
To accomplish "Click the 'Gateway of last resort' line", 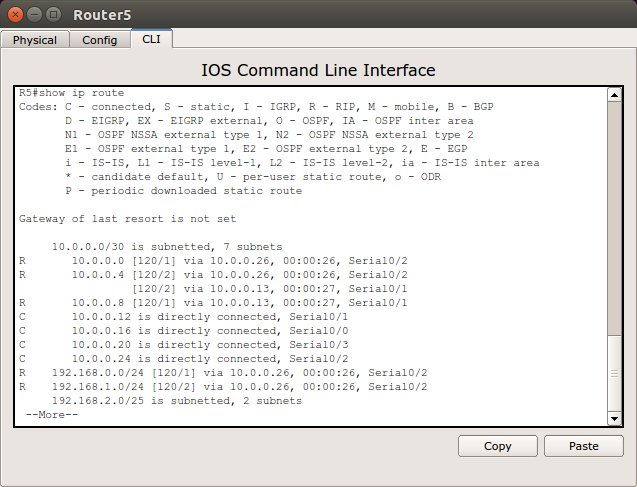I will [127, 219].
